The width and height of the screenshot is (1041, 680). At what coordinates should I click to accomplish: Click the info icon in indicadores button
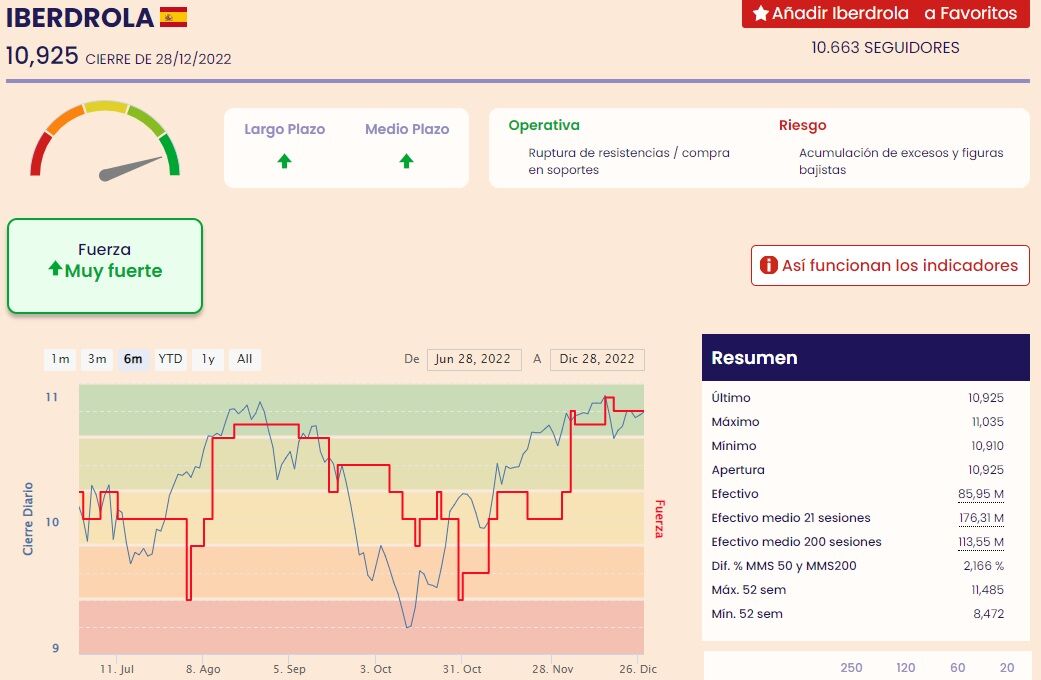point(768,265)
